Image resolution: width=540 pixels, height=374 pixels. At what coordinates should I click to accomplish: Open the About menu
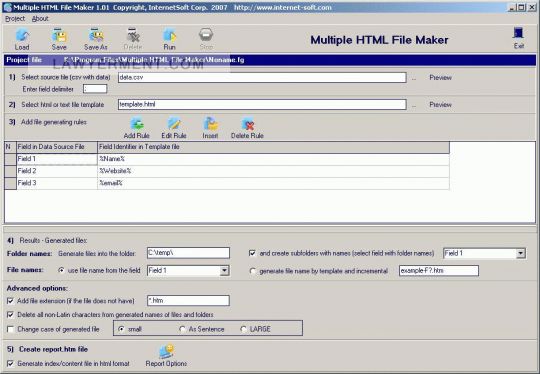point(40,19)
